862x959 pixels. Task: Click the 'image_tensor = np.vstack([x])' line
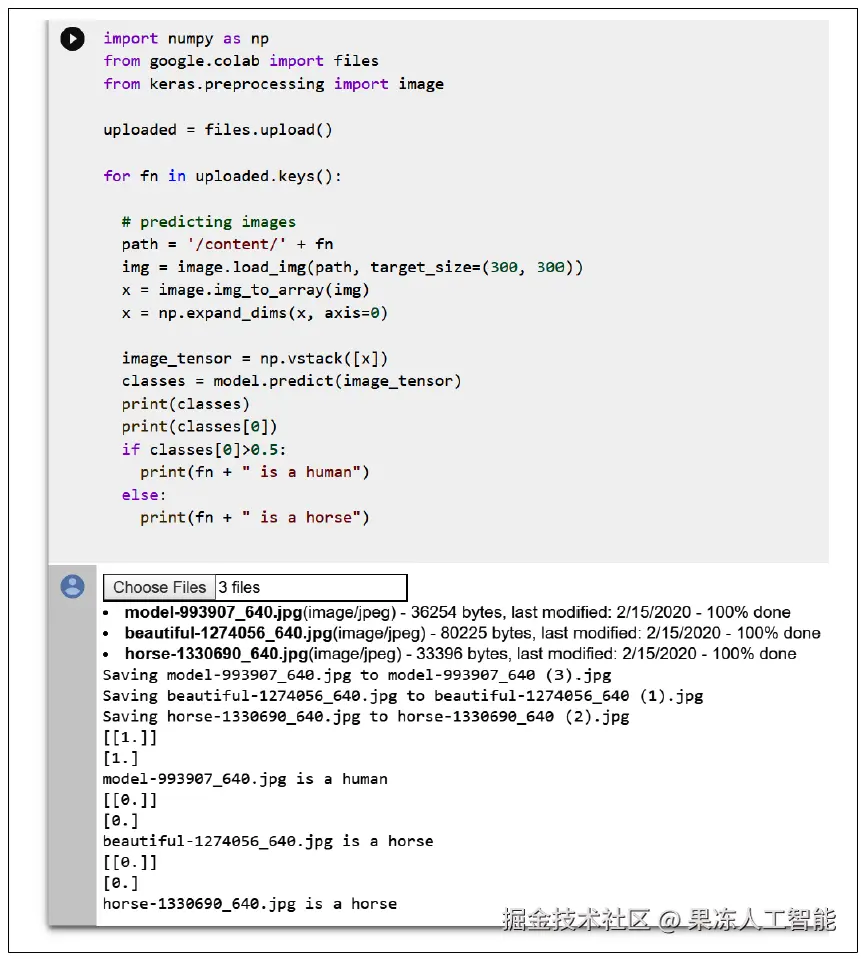coord(255,358)
